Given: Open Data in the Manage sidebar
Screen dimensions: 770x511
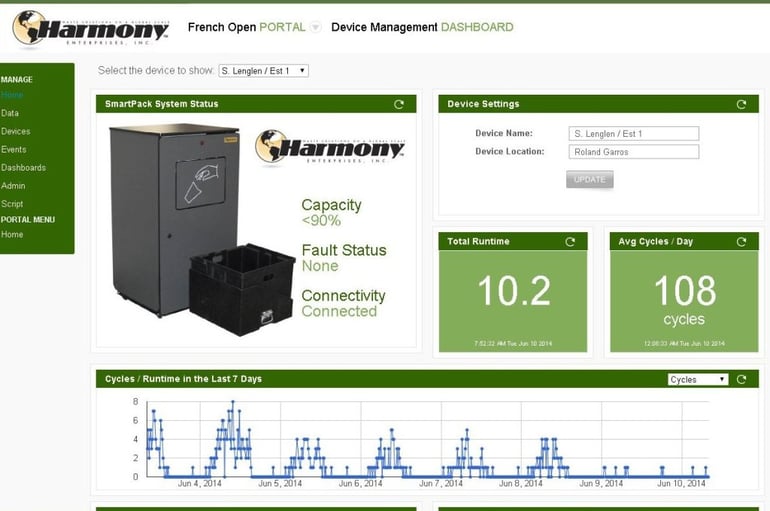Looking at the screenshot, I should [10, 113].
